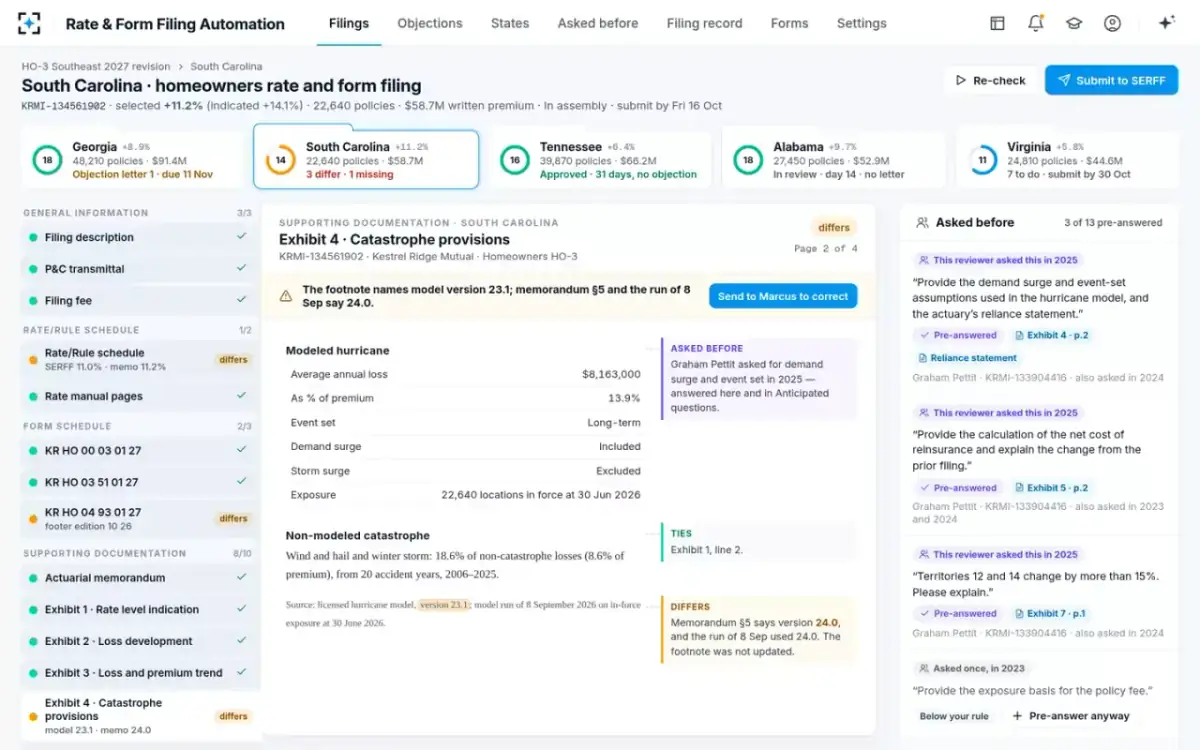Select the Tennessee state card
This screenshot has height=750, width=1200.
click(600, 160)
